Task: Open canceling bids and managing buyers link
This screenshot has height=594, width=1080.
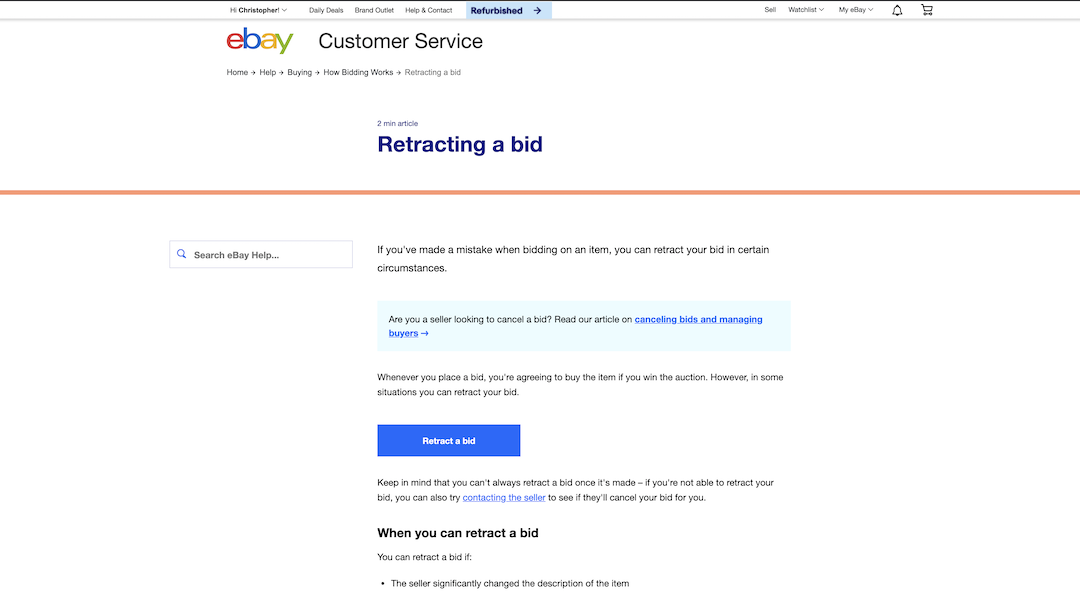Action: point(575,326)
